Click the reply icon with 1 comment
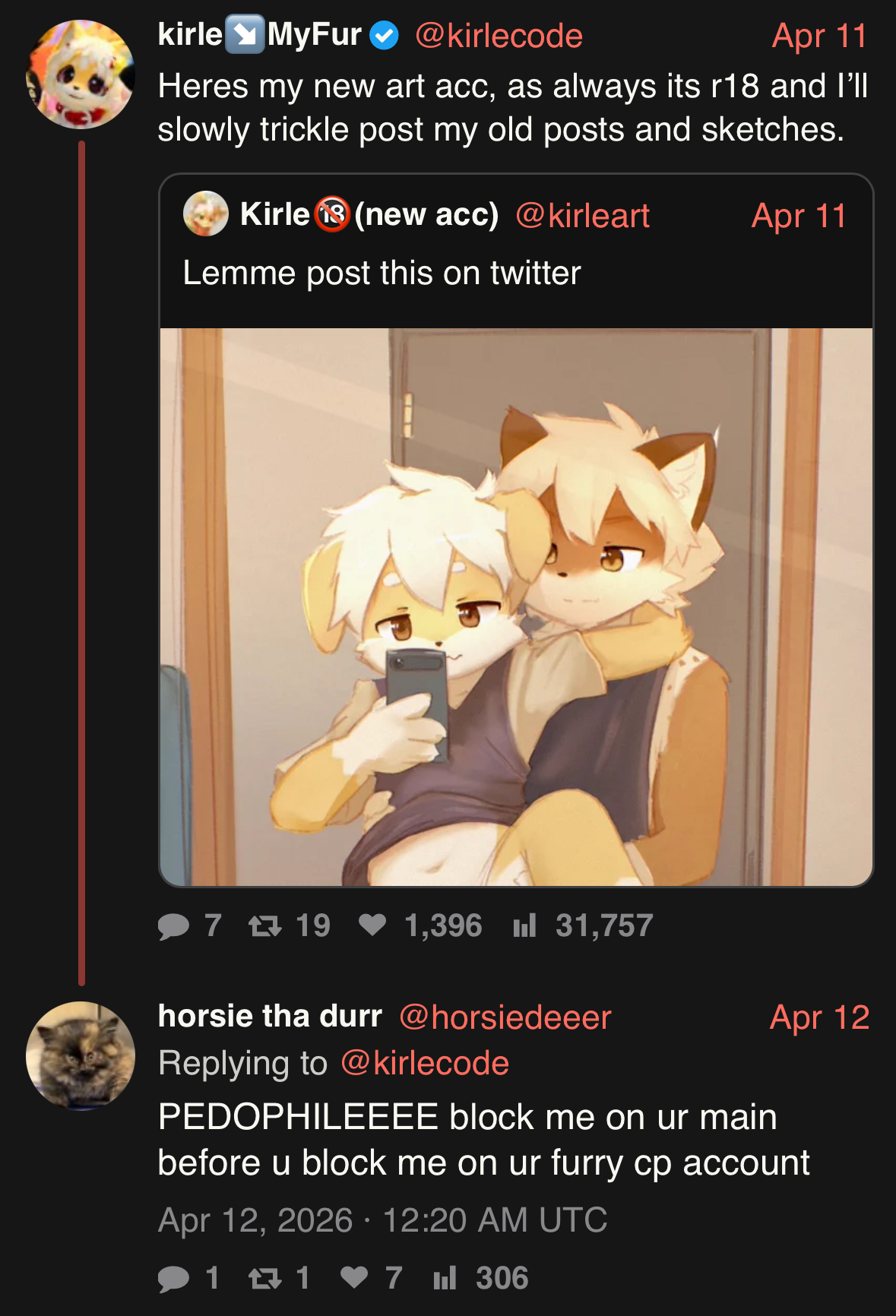The image size is (896, 1316). click(x=174, y=1279)
